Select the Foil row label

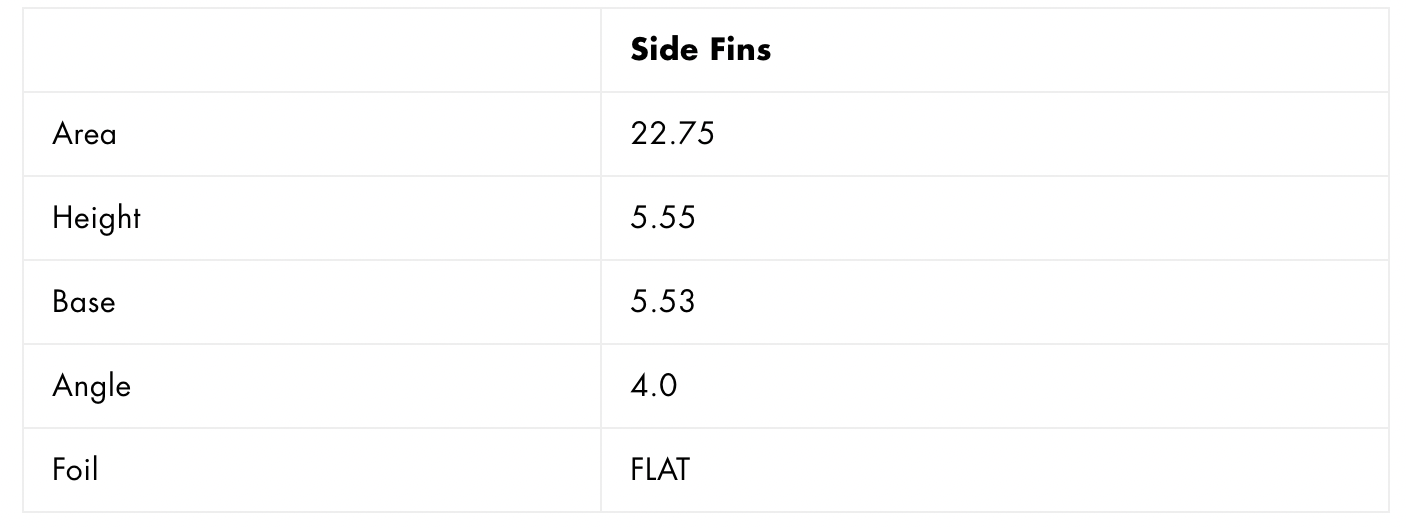click(75, 470)
